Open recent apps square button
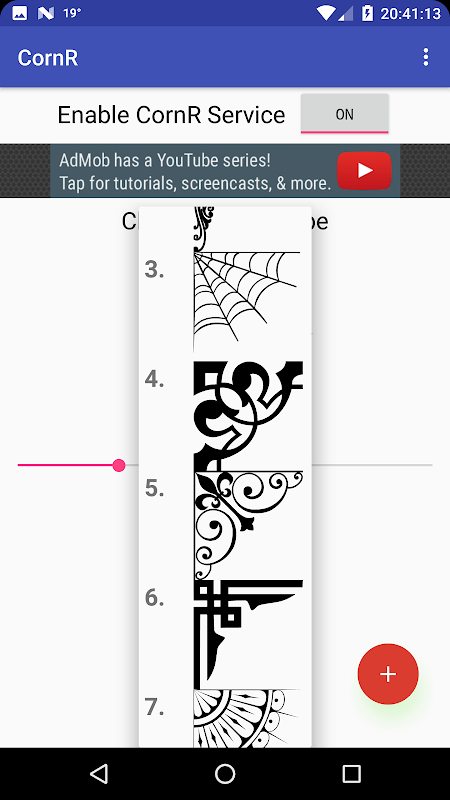 (352, 774)
